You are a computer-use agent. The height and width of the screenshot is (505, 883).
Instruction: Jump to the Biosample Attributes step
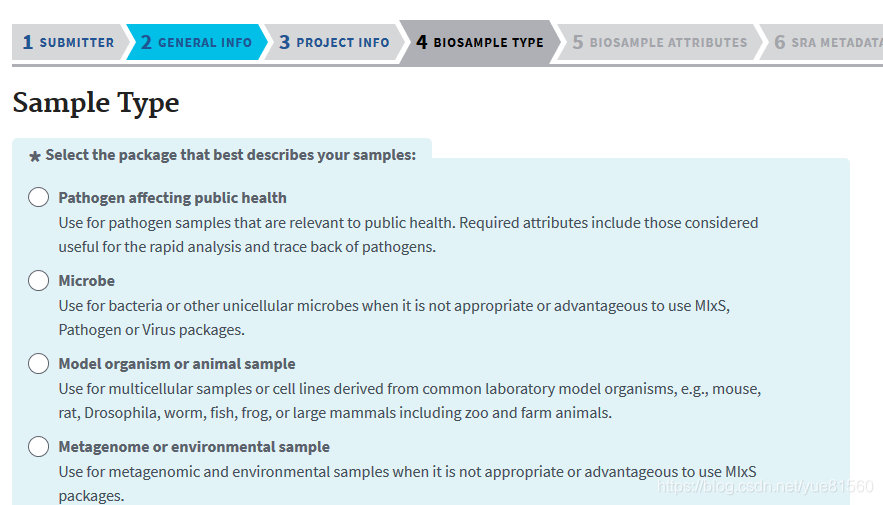[660, 42]
